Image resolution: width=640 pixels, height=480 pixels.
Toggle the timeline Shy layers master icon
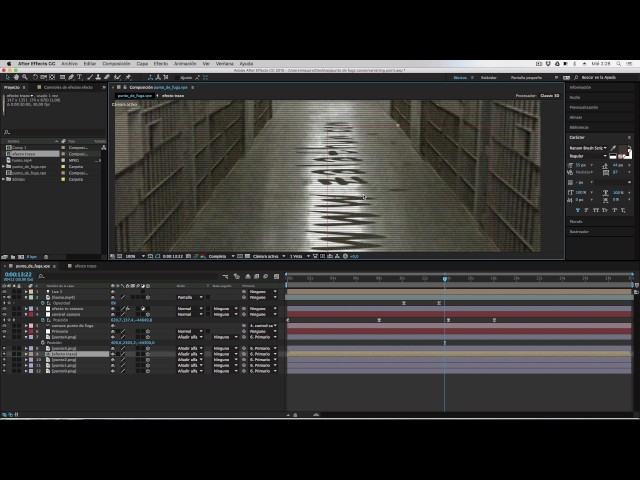[x=248, y=277]
